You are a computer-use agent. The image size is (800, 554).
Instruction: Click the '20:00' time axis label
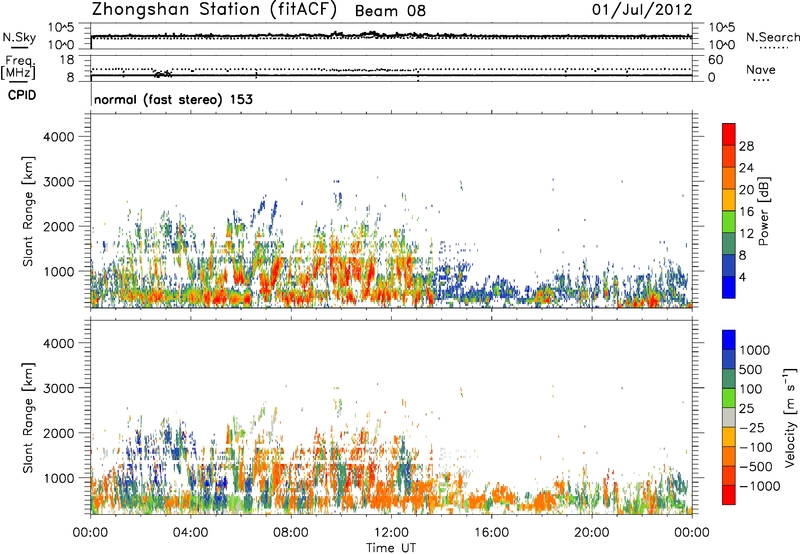point(591,532)
